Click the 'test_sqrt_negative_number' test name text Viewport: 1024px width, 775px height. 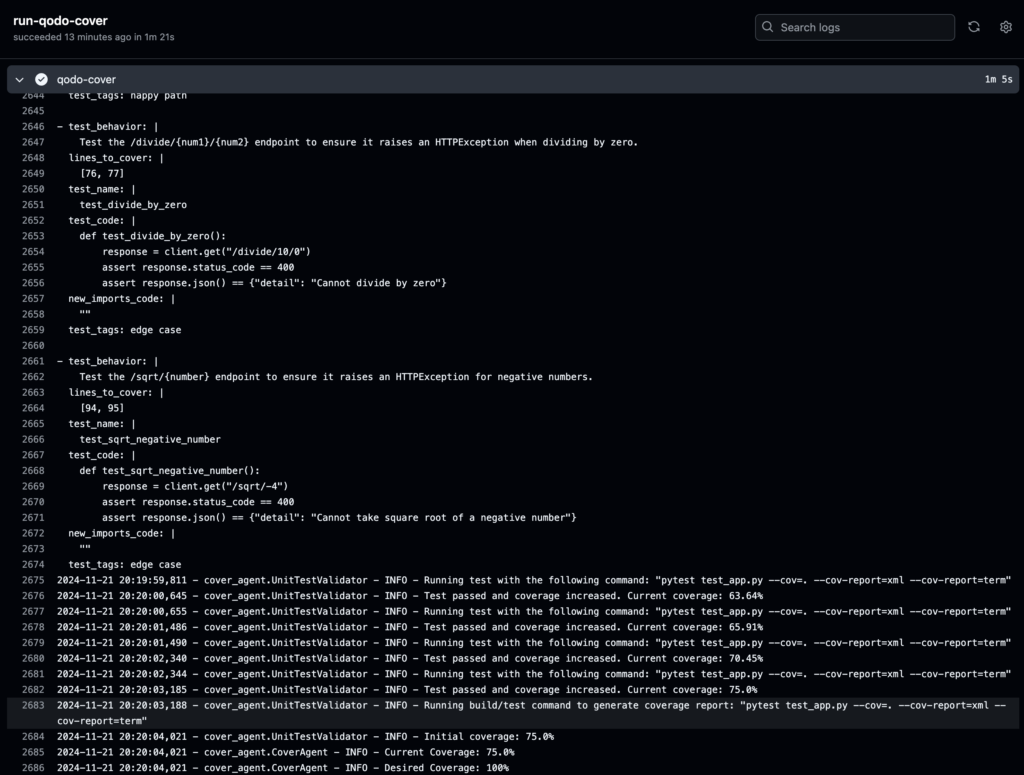click(x=150, y=439)
